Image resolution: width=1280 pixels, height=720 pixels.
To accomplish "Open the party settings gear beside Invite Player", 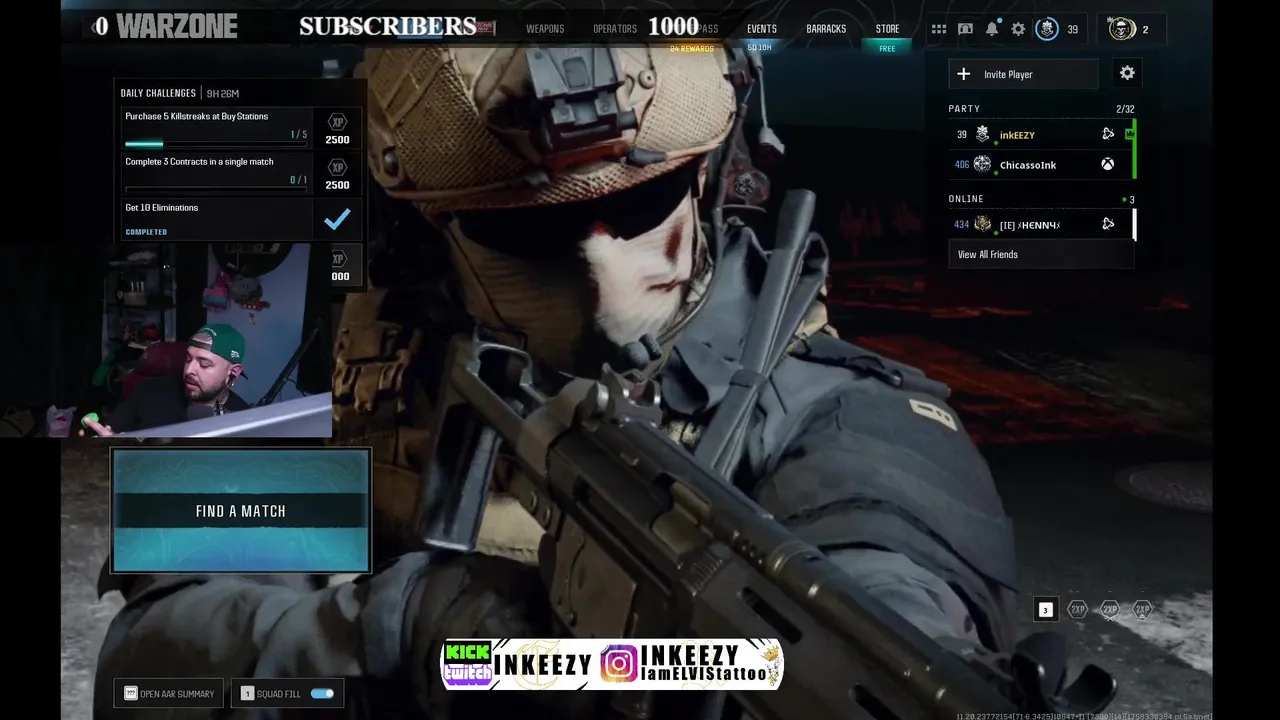I will coord(1127,73).
